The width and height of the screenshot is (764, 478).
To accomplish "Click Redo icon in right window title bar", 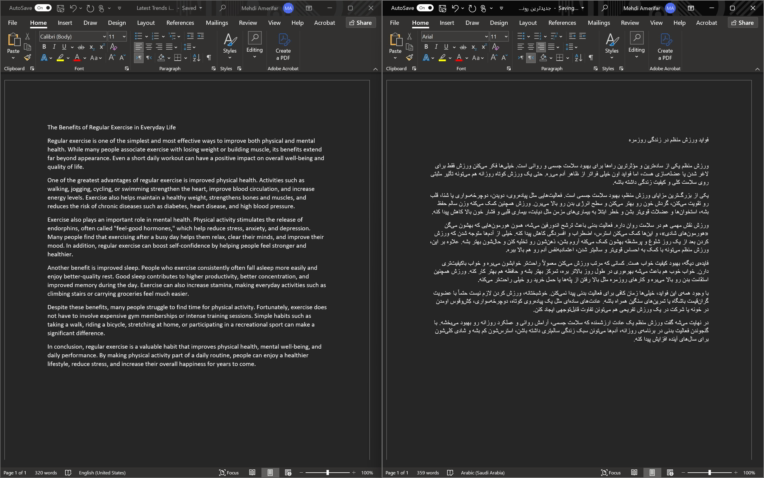I will pyautogui.click(x=472, y=8).
